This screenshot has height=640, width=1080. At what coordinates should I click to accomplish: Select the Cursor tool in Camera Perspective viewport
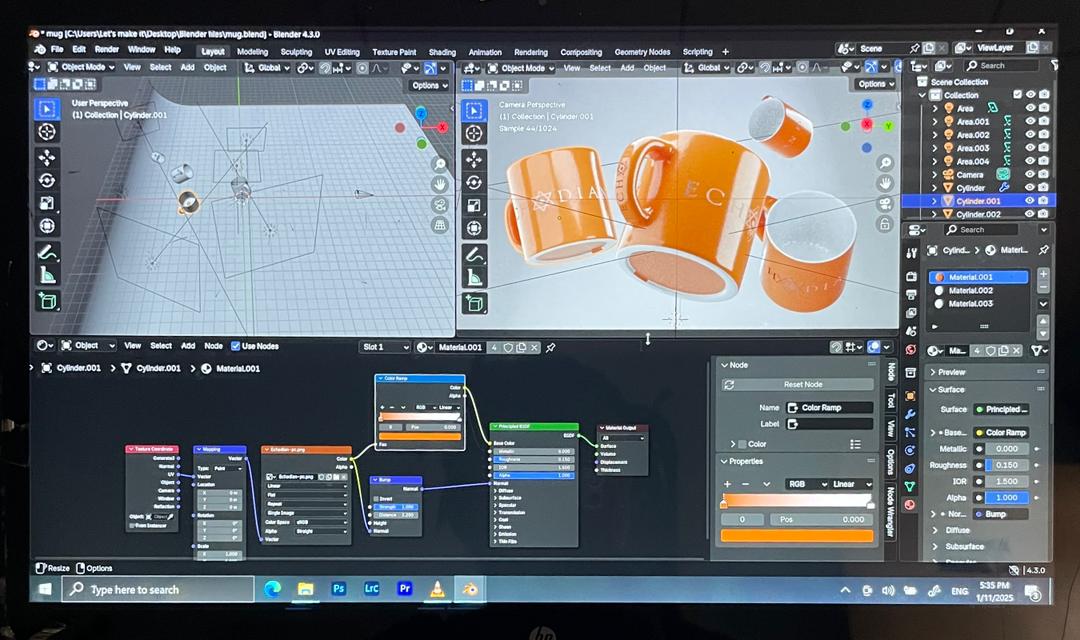point(474,134)
